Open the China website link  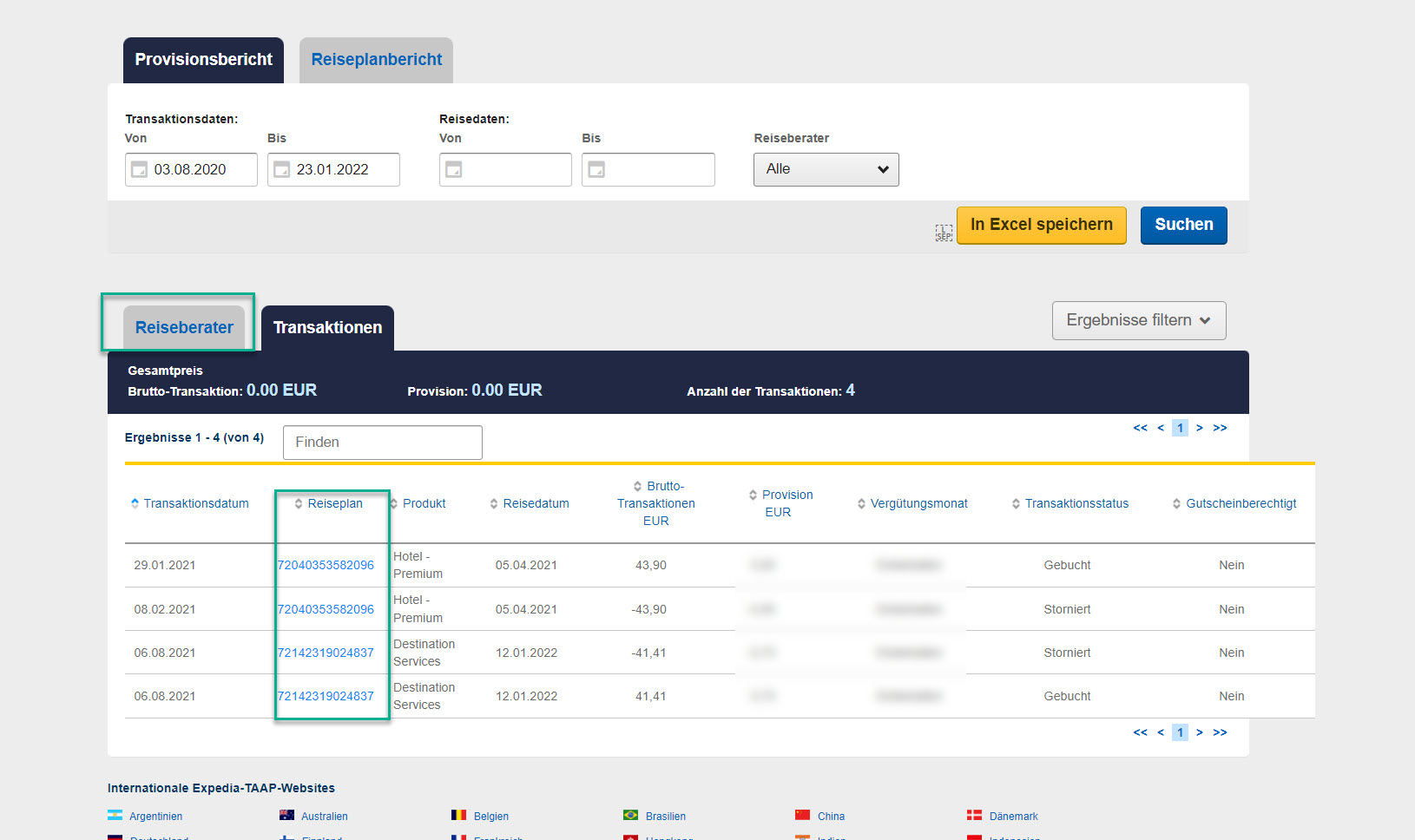pos(831,817)
